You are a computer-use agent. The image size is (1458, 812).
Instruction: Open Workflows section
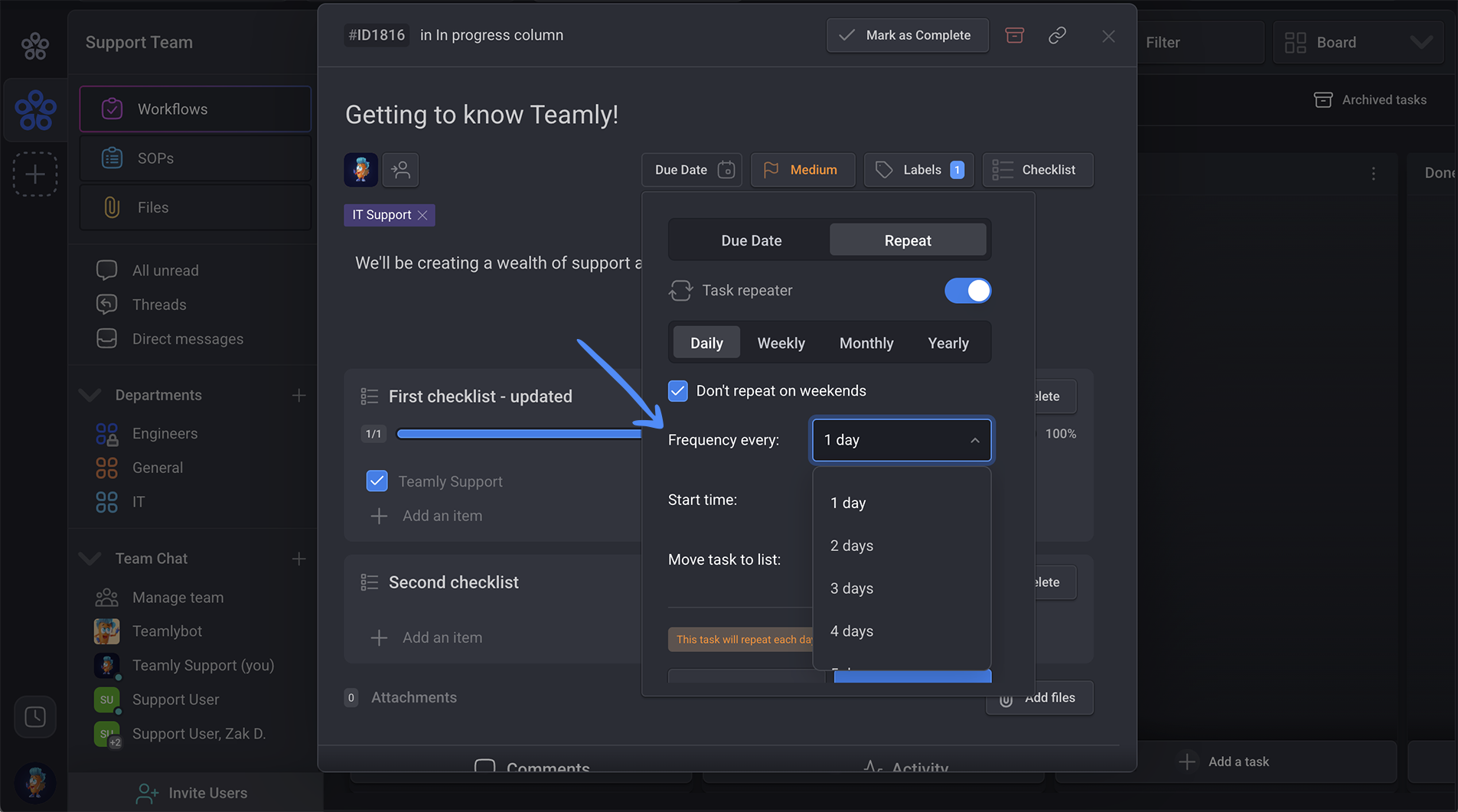[x=195, y=109]
